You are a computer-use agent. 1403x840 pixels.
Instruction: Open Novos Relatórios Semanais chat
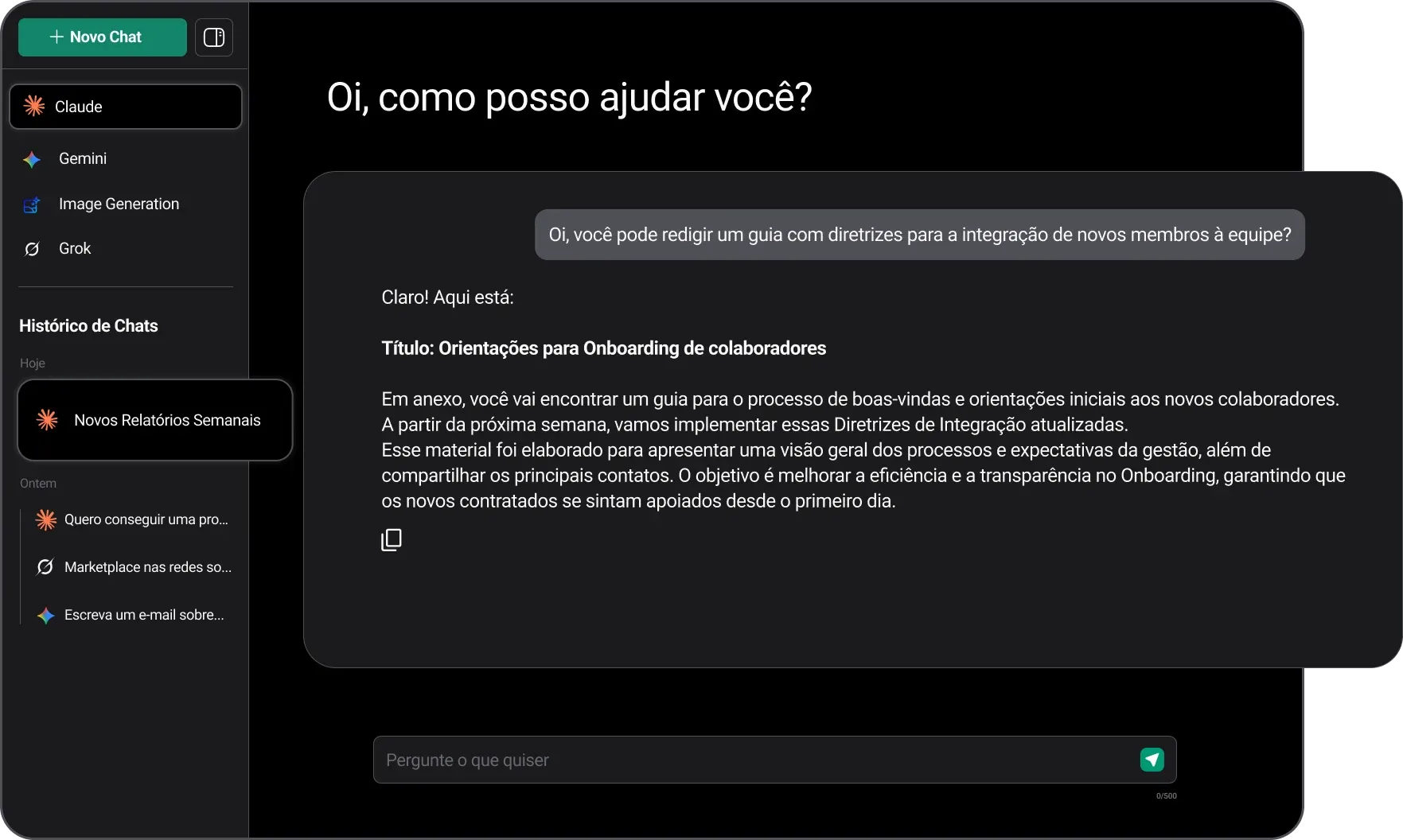155,420
